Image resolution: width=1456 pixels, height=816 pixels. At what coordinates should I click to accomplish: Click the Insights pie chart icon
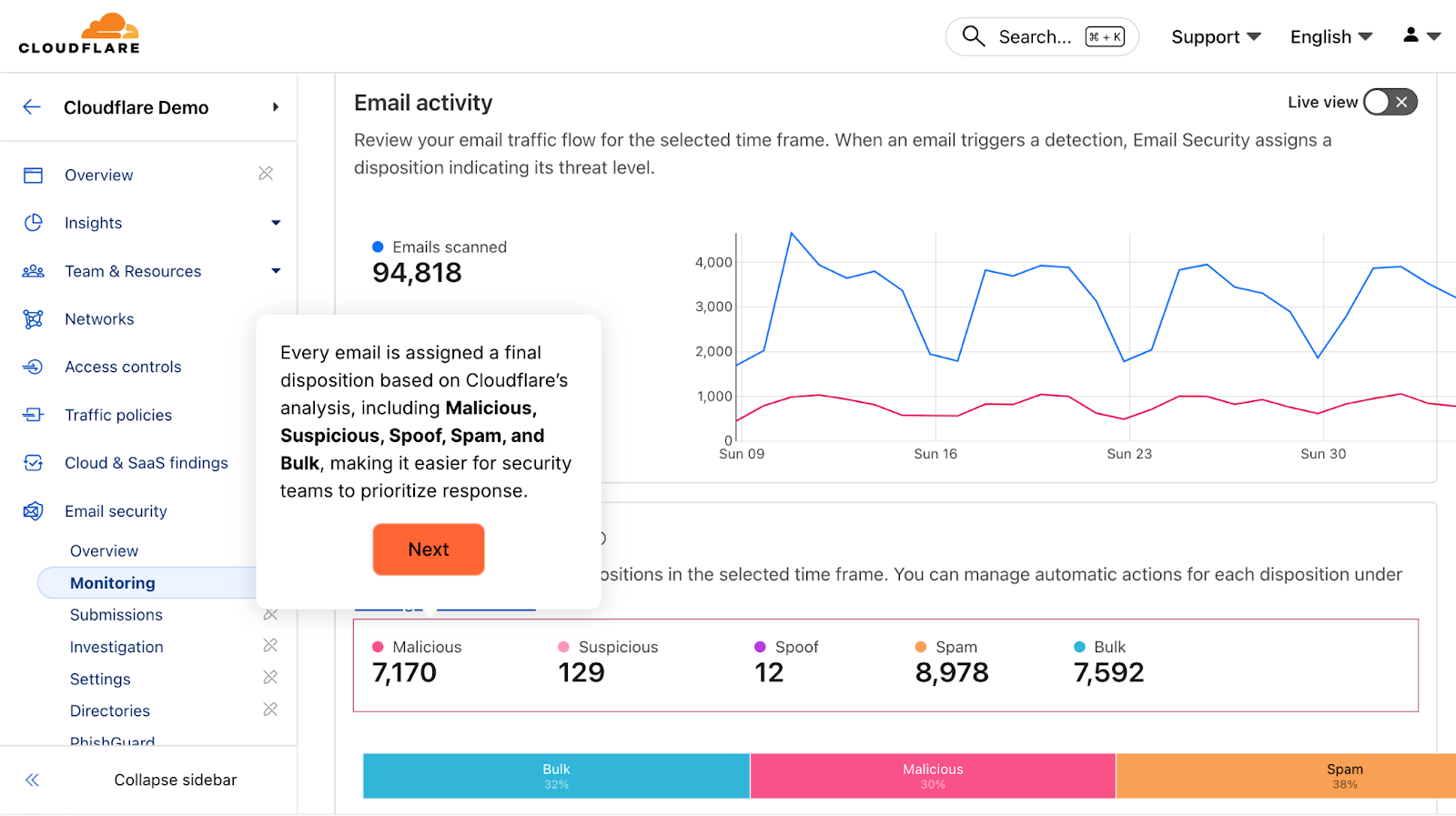click(33, 223)
